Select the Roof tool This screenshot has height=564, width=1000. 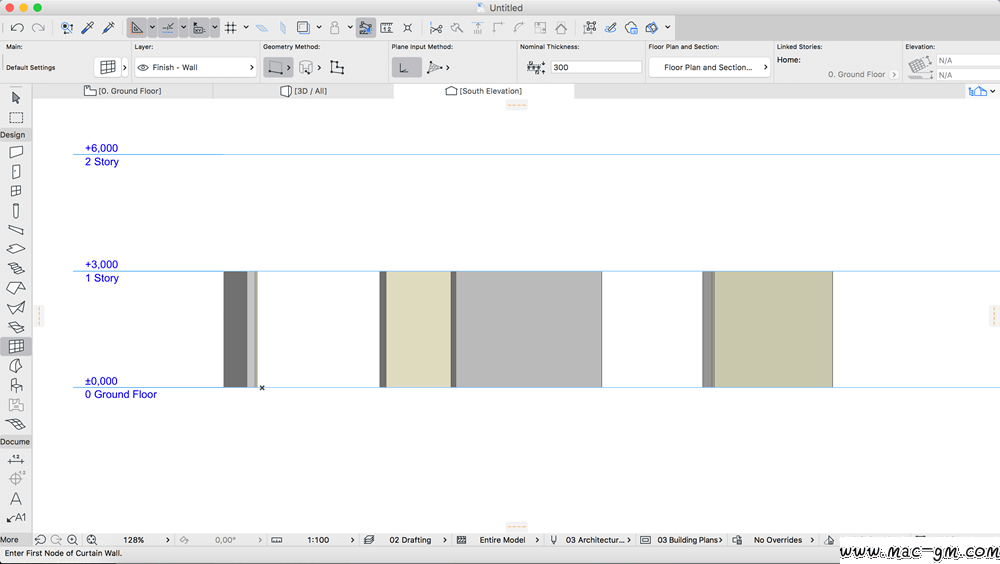point(16,288)
